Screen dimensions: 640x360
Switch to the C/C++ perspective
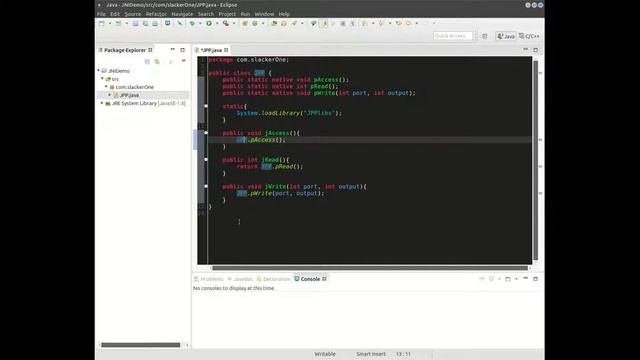pos(529,36)
